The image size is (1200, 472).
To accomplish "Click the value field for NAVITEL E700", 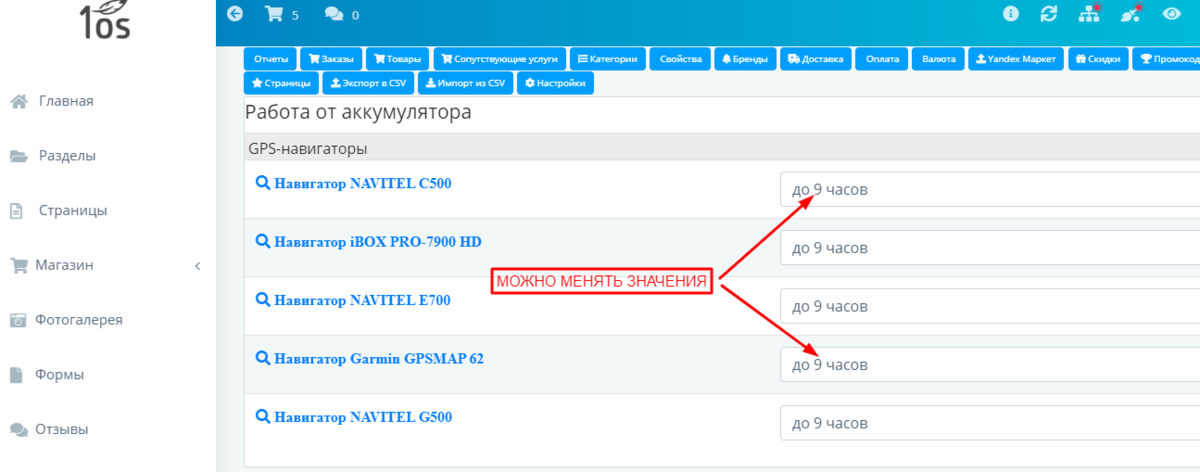I will [x=990, y=306].
